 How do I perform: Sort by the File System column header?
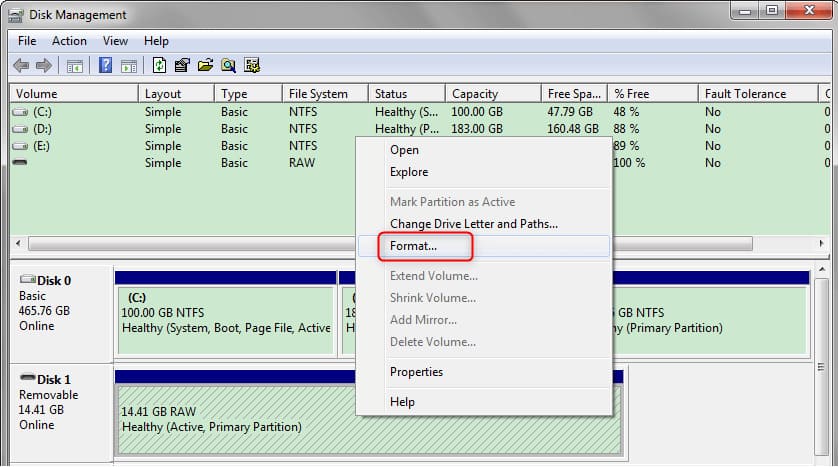[x=318, y=94]
